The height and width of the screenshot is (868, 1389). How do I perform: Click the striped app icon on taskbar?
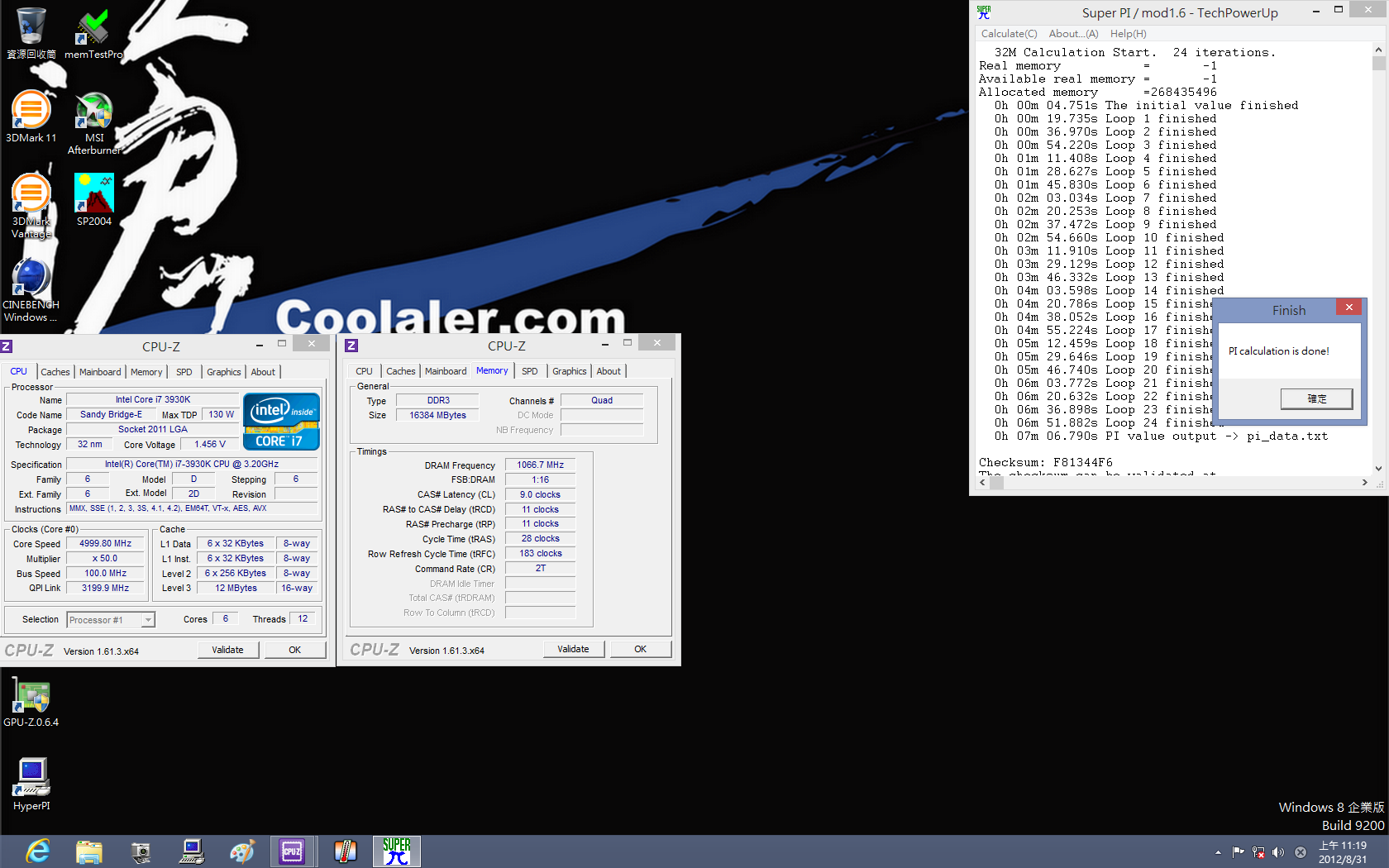[x=345, y=851]
